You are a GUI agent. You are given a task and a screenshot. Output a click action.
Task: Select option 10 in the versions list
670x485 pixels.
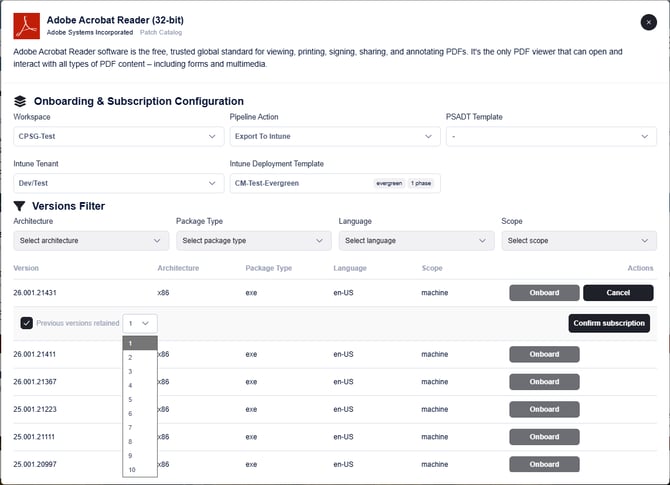click(140, 470)
